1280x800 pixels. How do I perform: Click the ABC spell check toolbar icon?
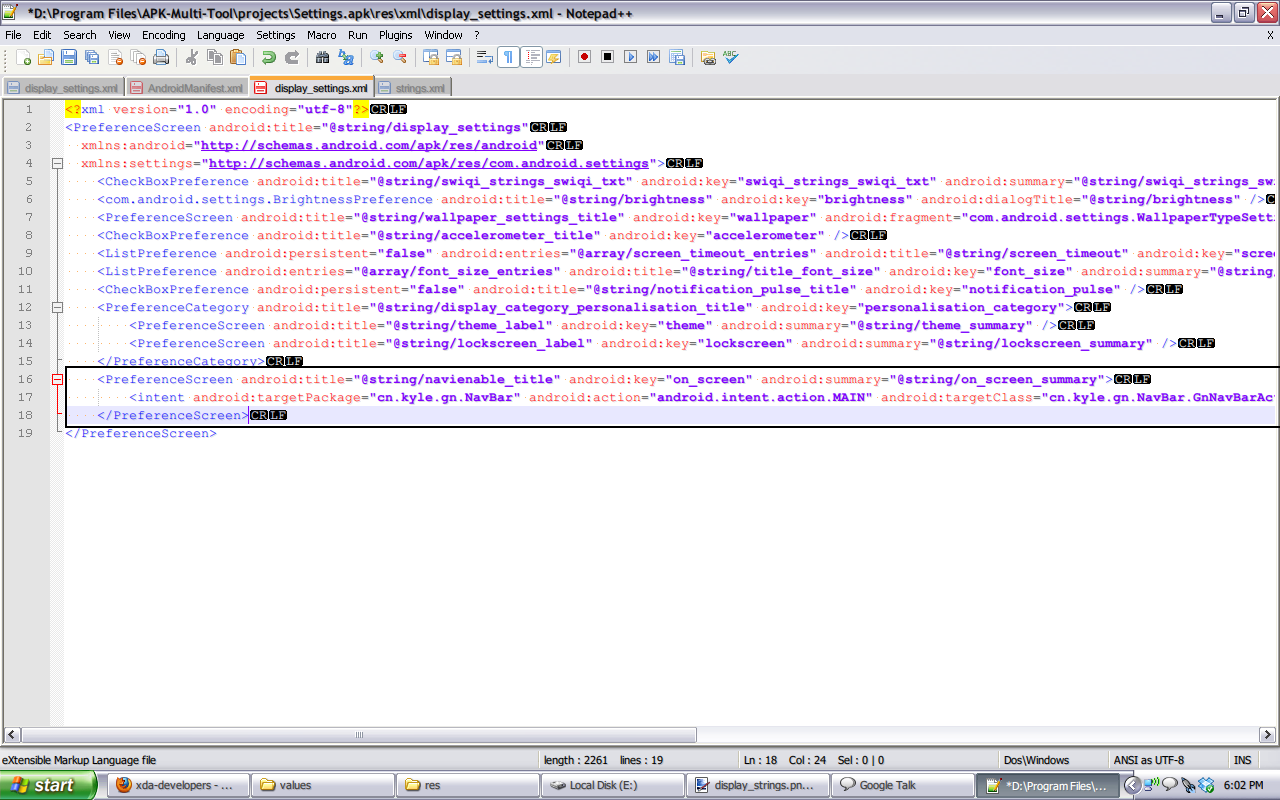pos(731,57)
